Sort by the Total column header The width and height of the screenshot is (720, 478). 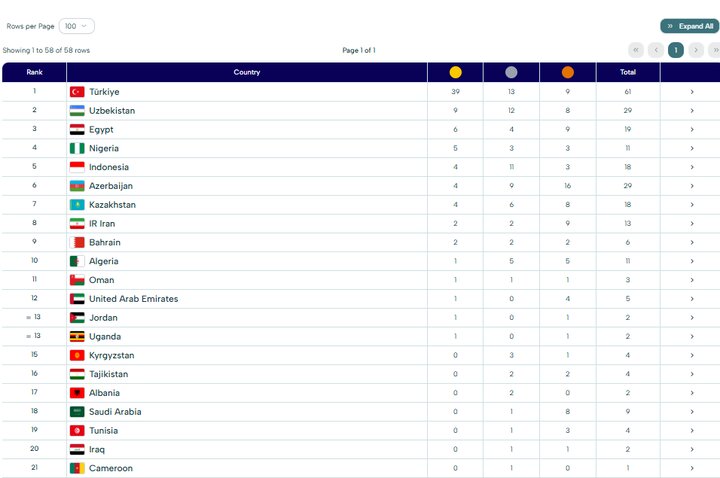628,72
